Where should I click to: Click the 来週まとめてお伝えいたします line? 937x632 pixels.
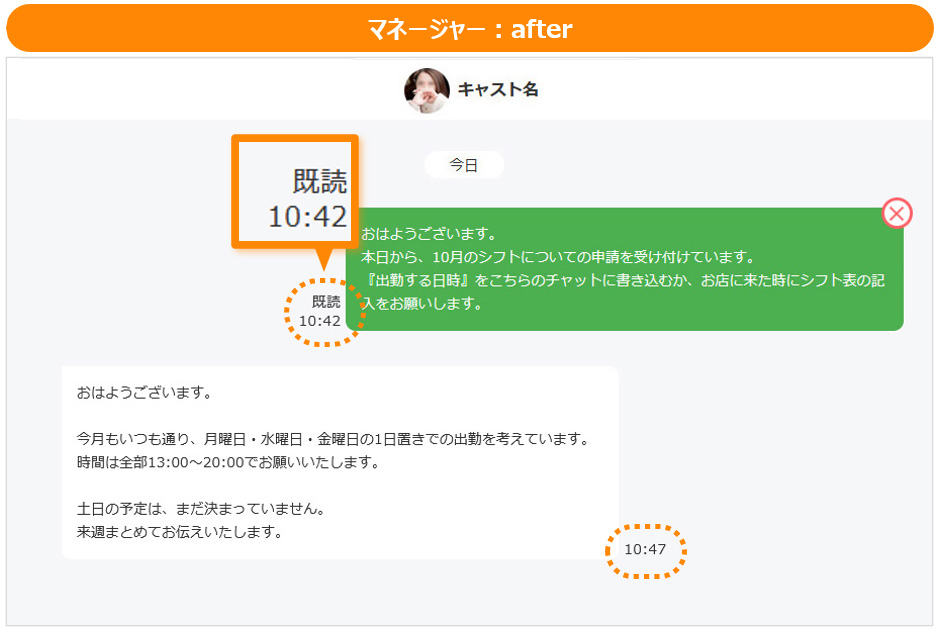coord(180,532)
